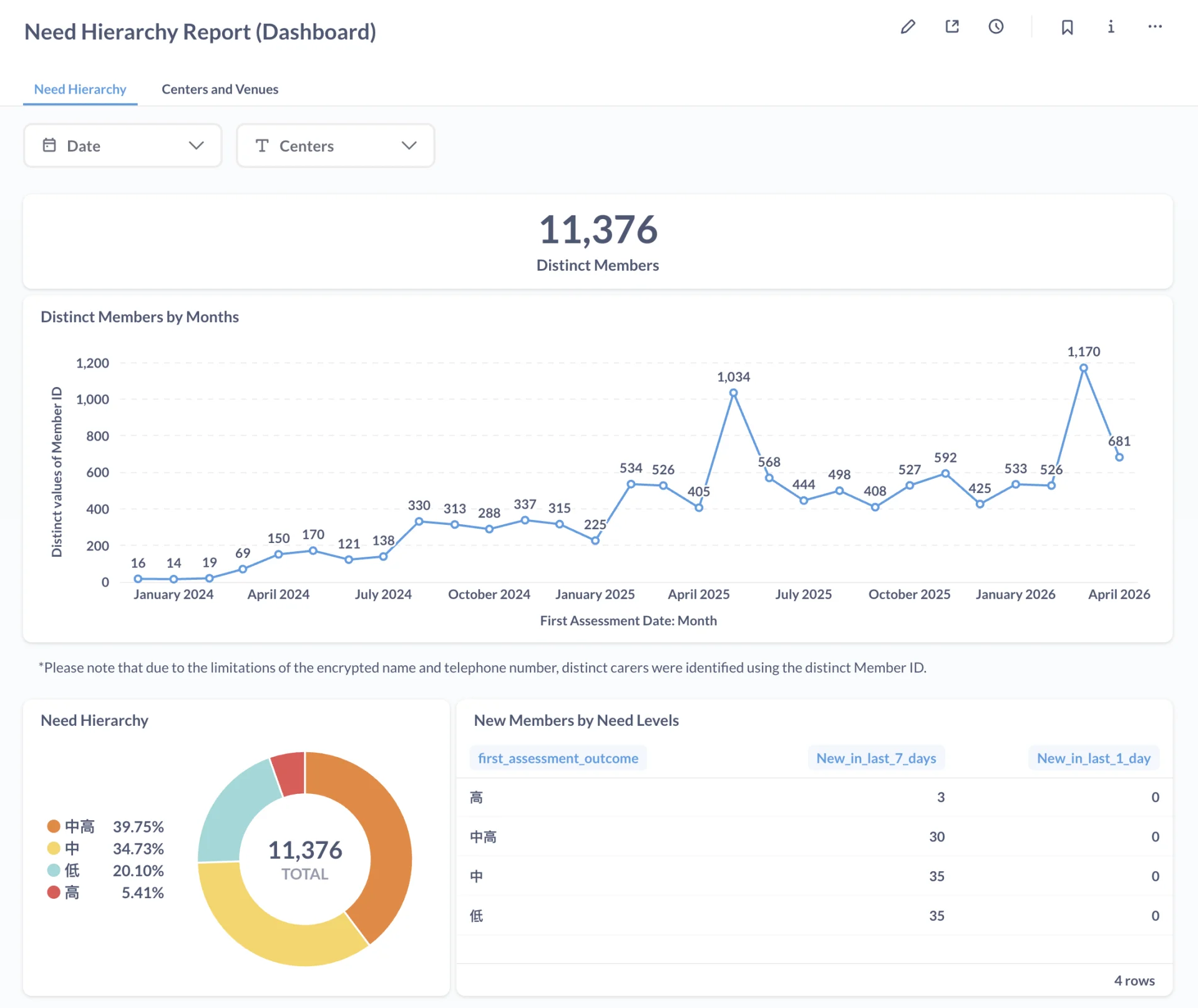Sort by first_assessment_outcome column header
This screenshot has width=1198, height=1008.
(x=558, y=758)
